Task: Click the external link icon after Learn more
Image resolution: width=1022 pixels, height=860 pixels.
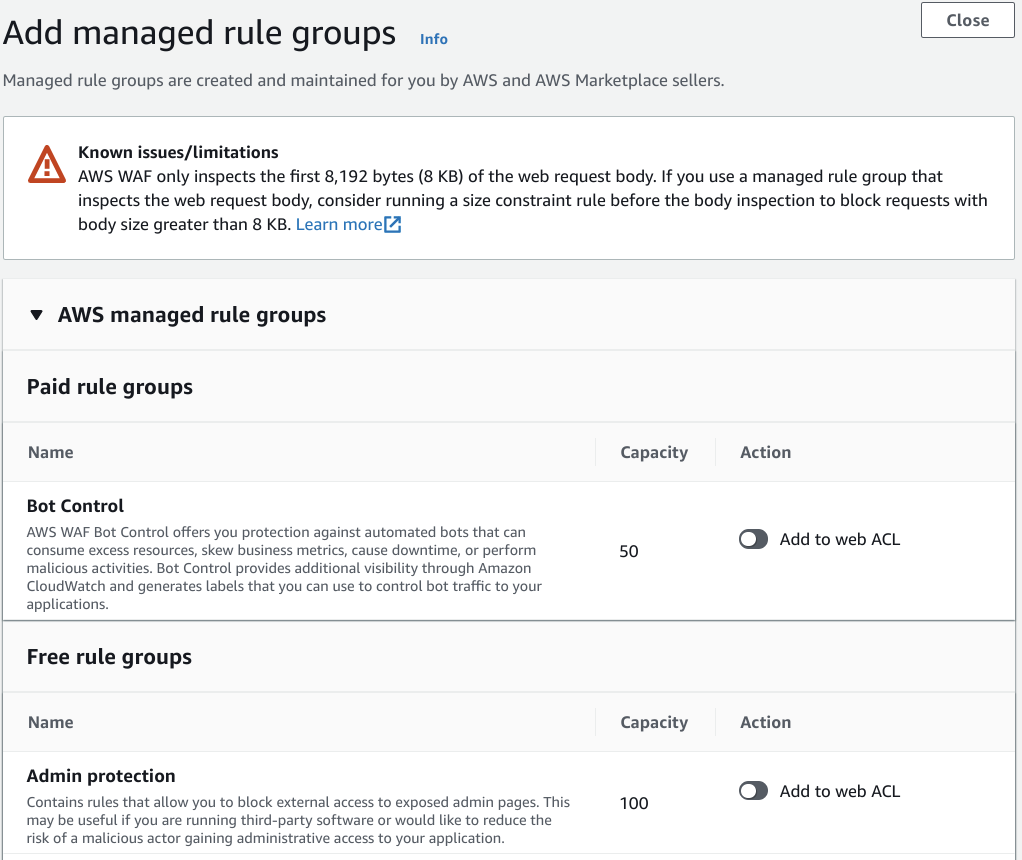Action: (392, 224)
